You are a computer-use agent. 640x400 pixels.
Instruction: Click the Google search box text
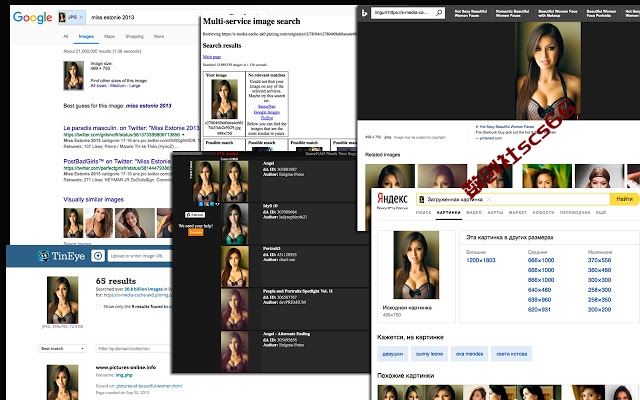(x=113, y=17)
